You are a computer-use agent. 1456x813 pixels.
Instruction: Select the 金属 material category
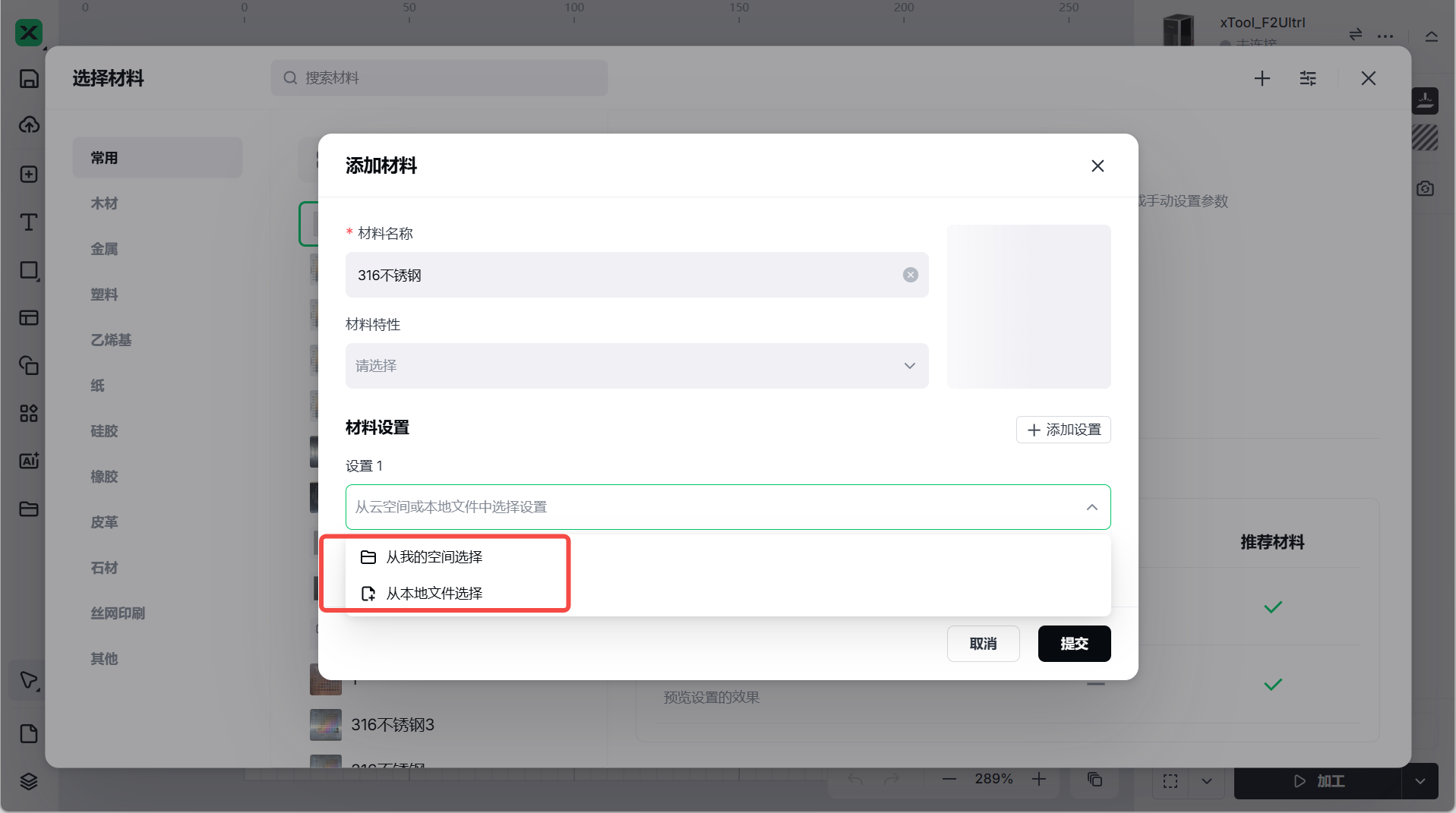tap(105, 249)
